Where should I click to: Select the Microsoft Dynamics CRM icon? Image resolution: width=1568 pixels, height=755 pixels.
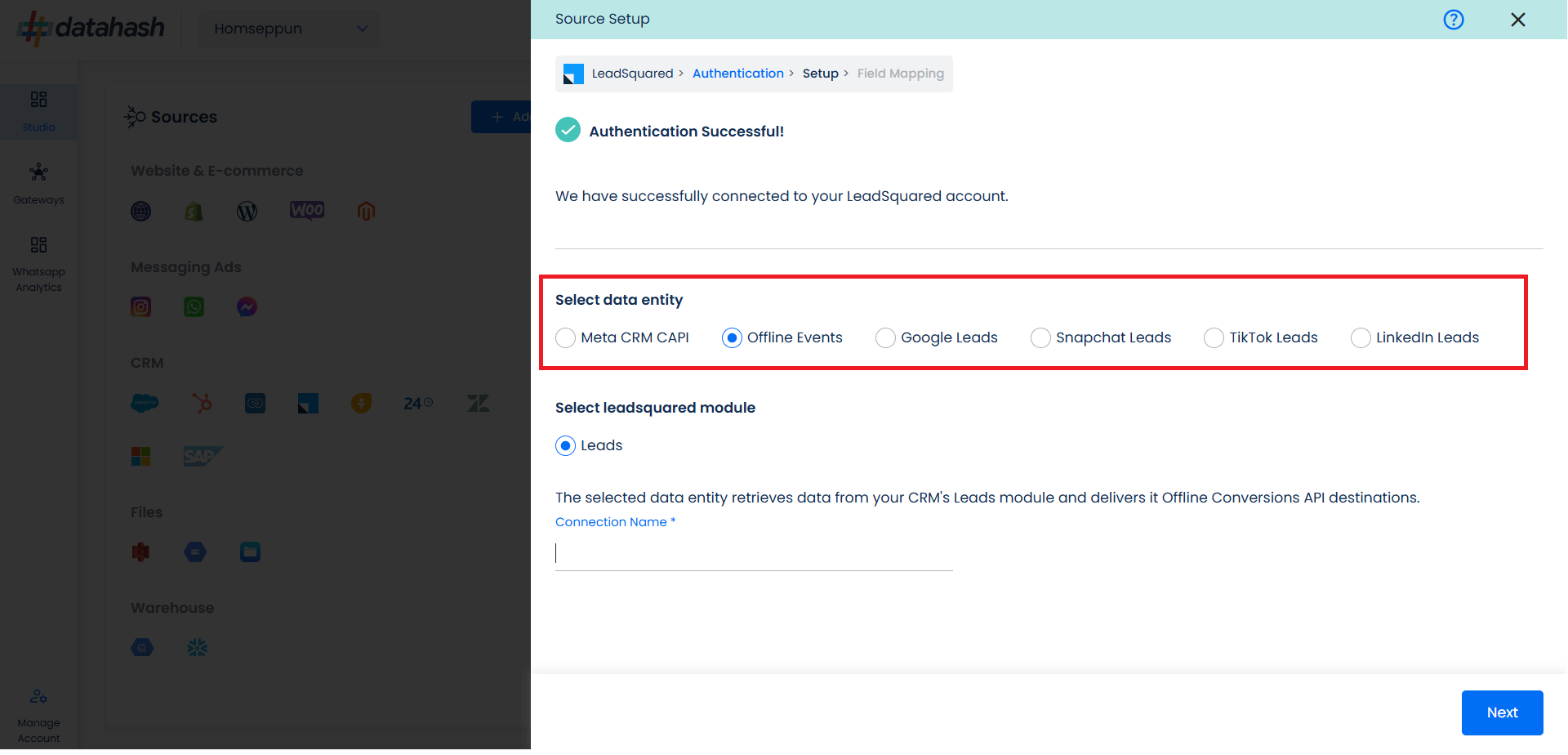coord(141,456)
